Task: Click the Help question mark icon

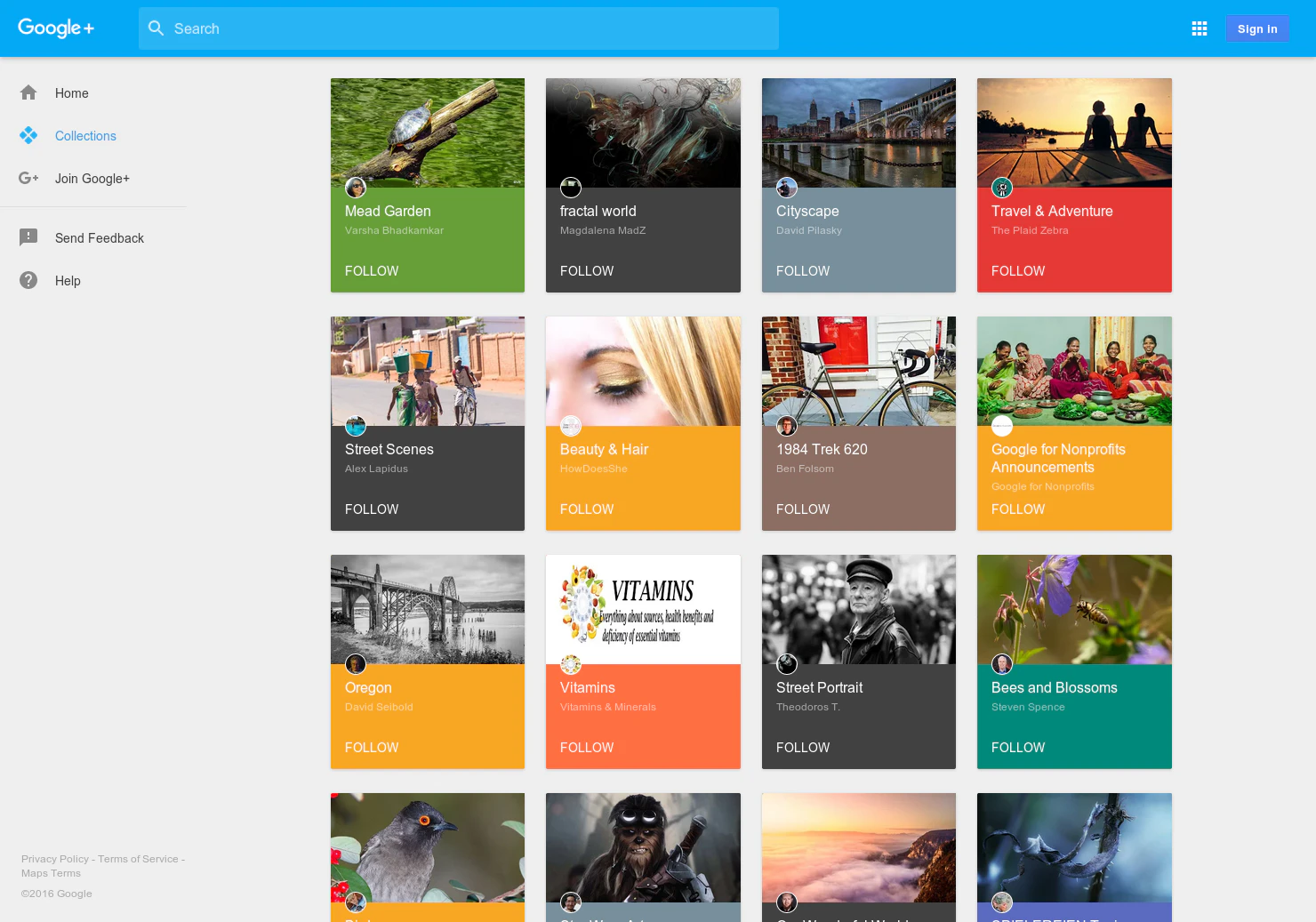Action: pos(28,280)
